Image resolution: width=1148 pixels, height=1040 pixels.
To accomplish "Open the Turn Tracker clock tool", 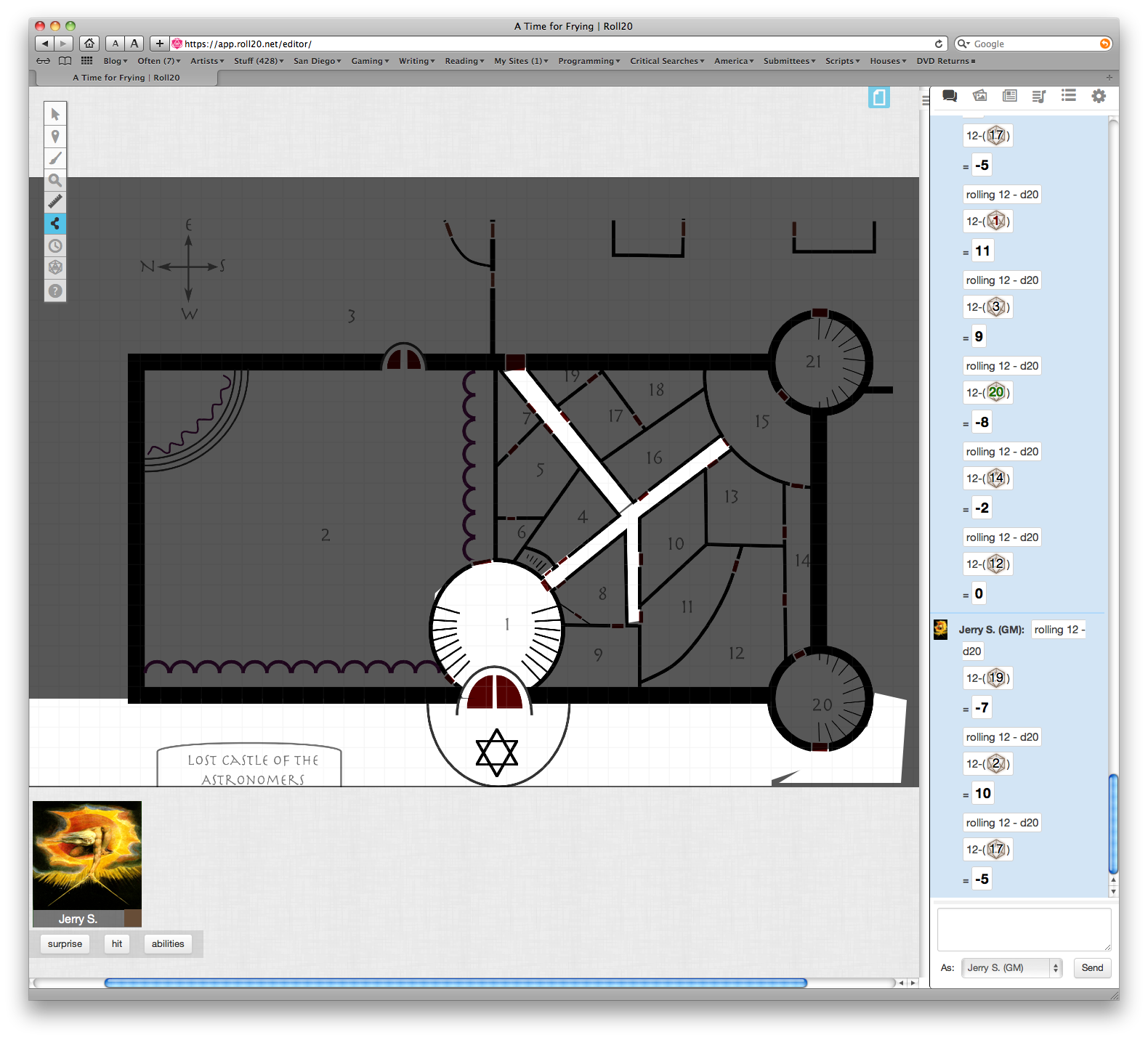I will pyautogui.click(x=55, y=246).
